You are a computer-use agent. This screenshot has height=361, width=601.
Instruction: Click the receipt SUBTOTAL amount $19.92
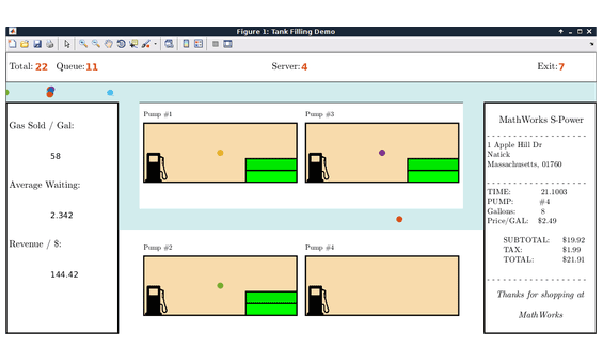[x=573, y=240]
